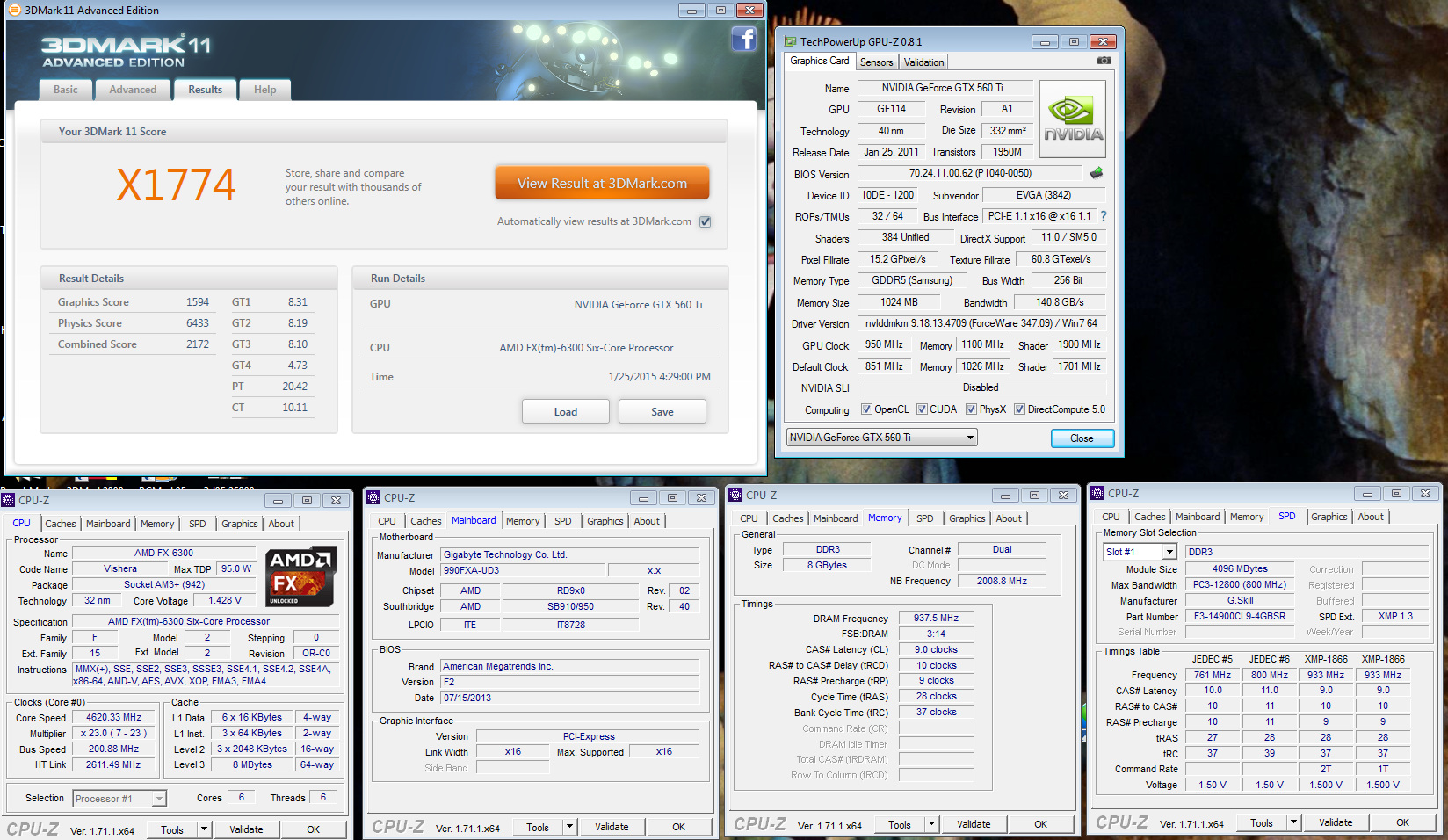Open About tab in Memory CPU-Z window
Screen dimensions: 1448x840
point(1009,518)
